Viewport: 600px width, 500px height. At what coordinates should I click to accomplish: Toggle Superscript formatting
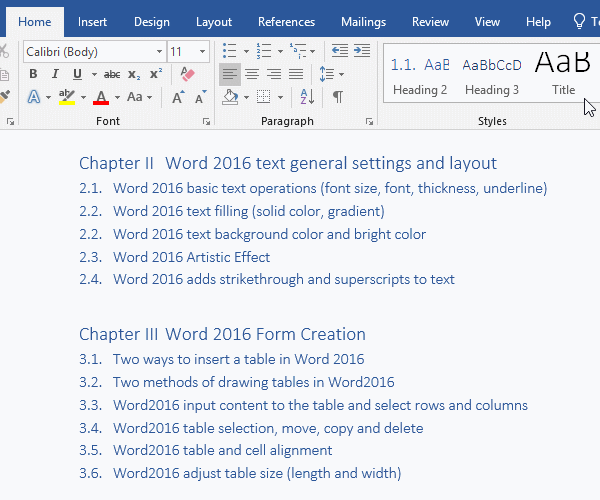point(156,73)
